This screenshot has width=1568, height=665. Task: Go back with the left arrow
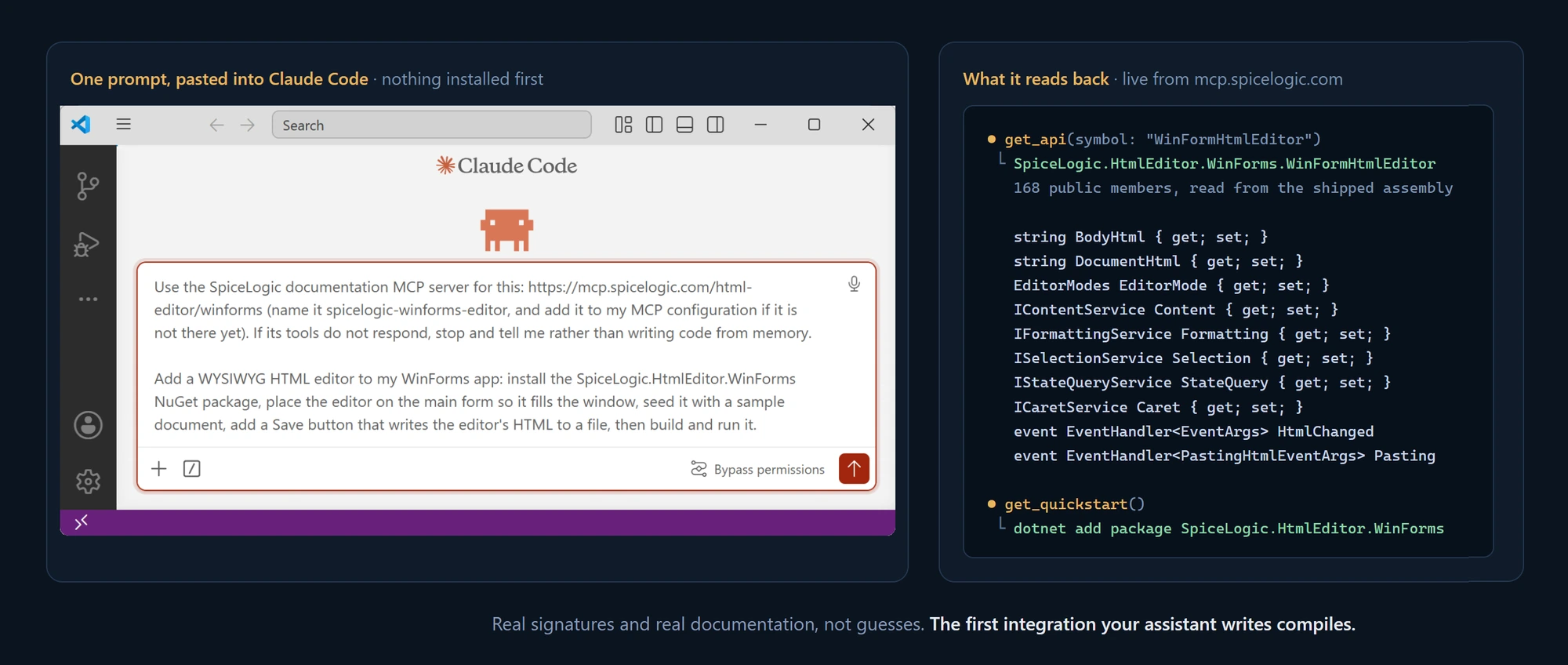(x=216, y=125)
